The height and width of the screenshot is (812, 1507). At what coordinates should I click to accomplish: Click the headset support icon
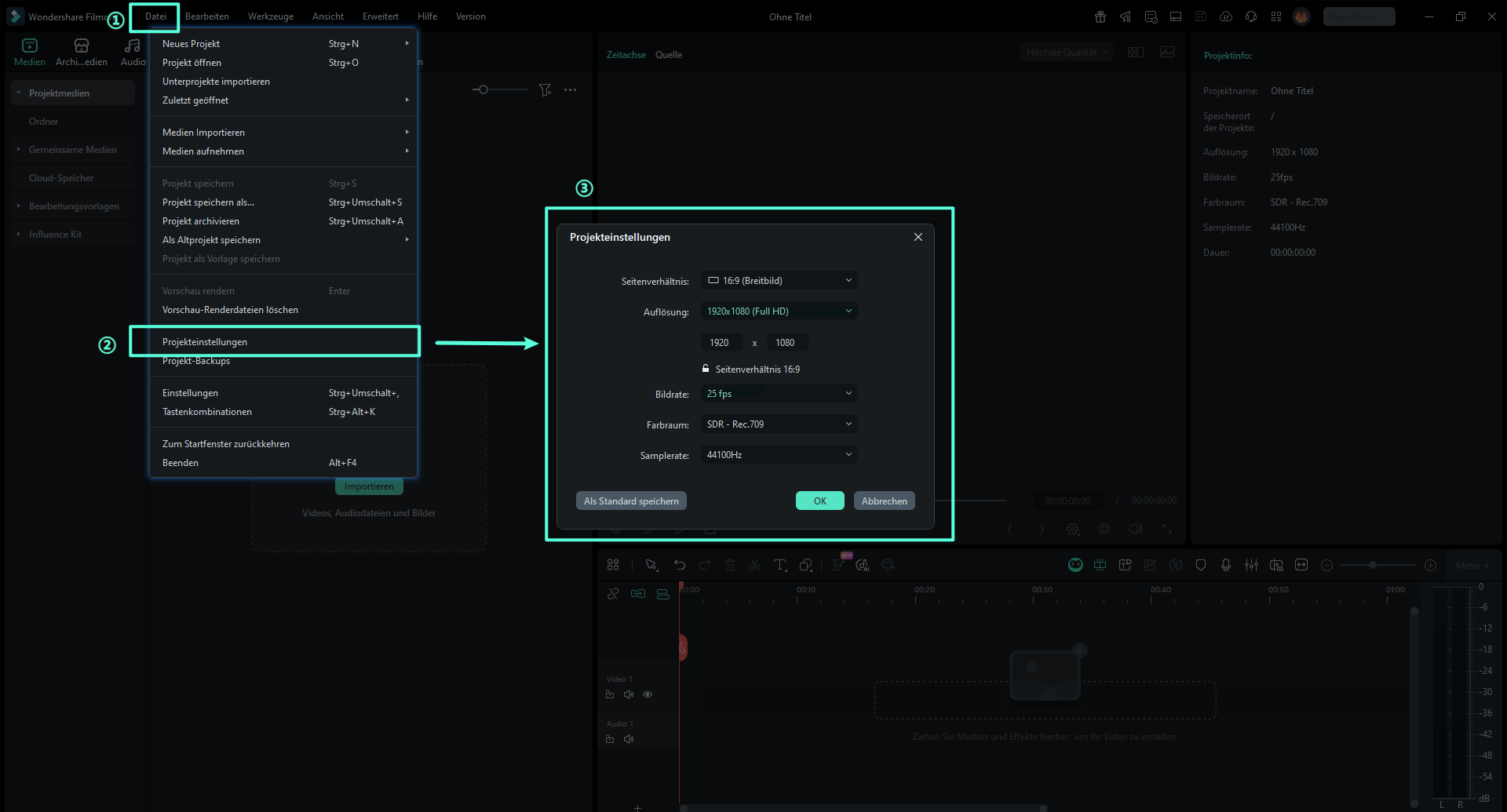click(1251, 16)
